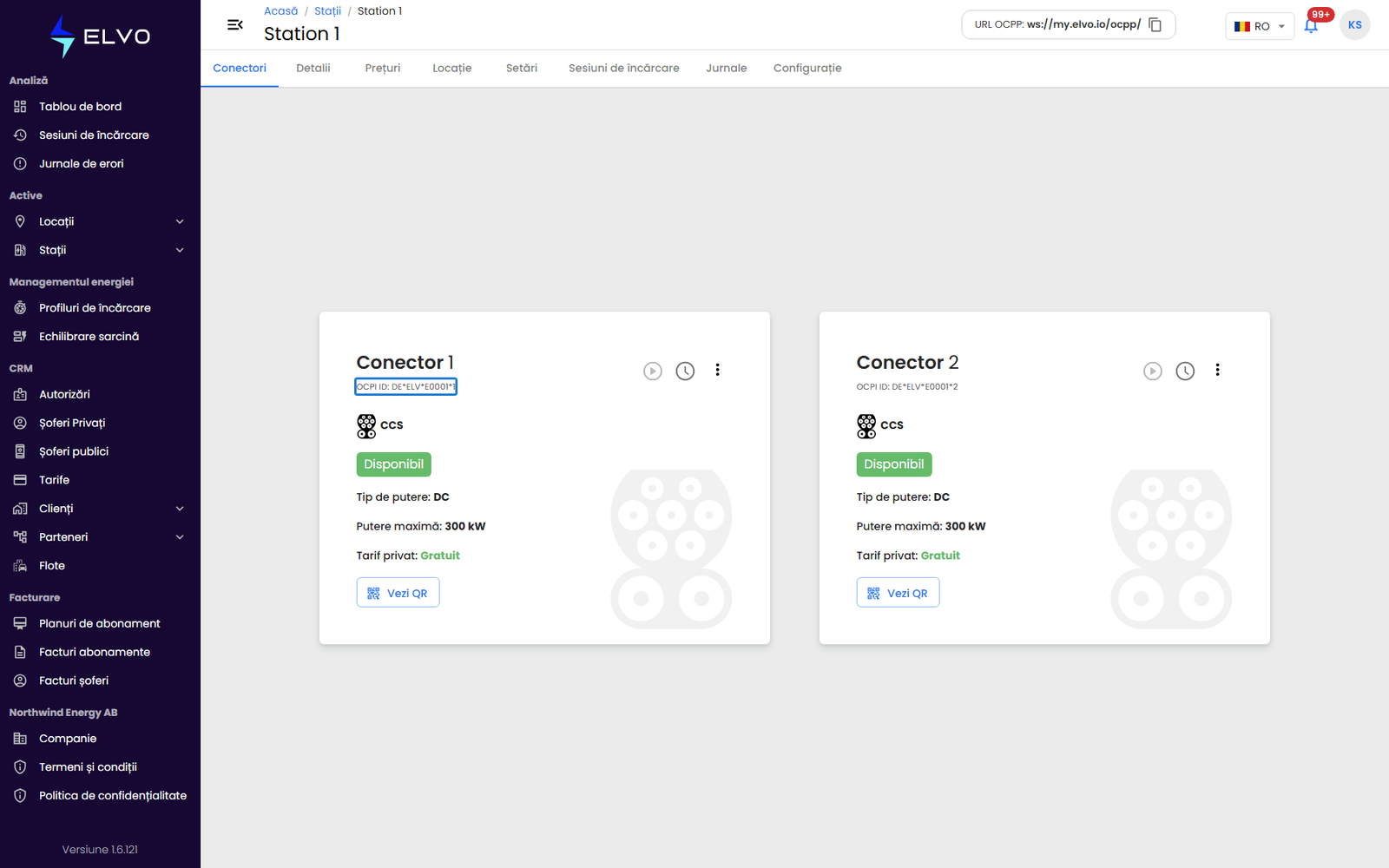The width and height of the screenshot is (1389, 868).
Task: Collapse the sidebar menu icon
Action: tap(234, 25)
